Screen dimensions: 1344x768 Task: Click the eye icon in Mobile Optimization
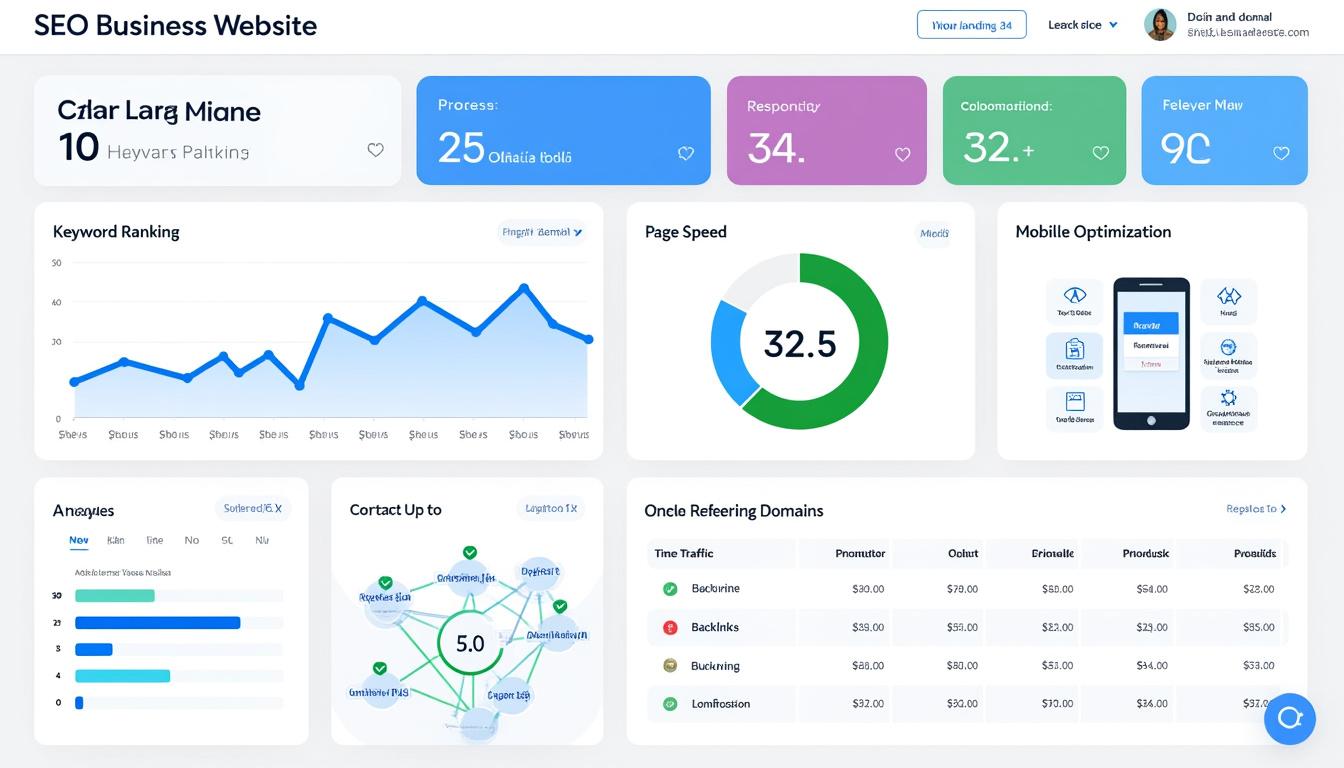[x=1074, y=296]
